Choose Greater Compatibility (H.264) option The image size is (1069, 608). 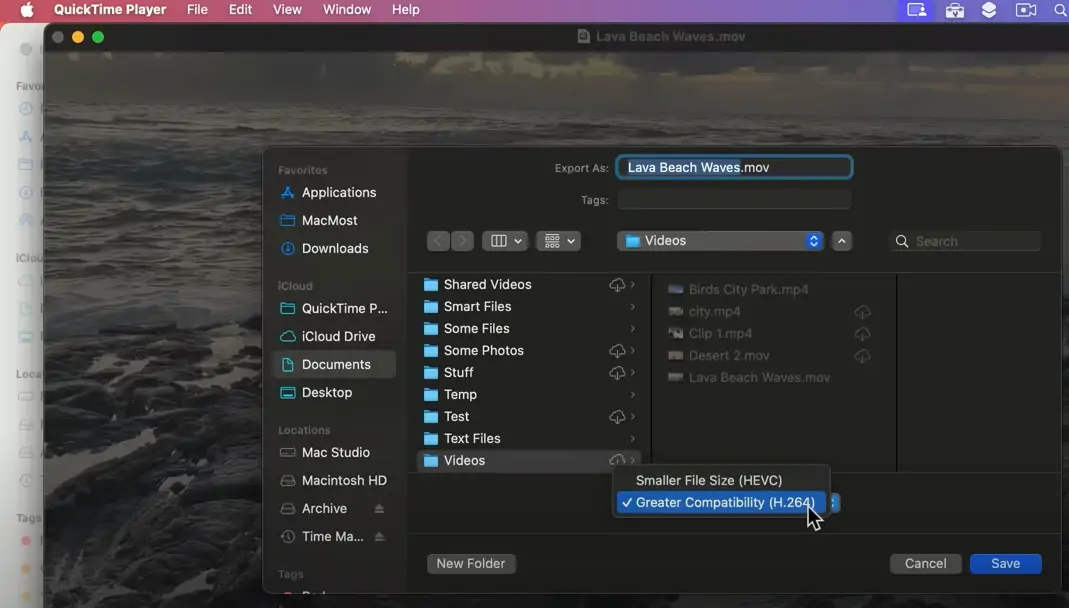[724, 503]
